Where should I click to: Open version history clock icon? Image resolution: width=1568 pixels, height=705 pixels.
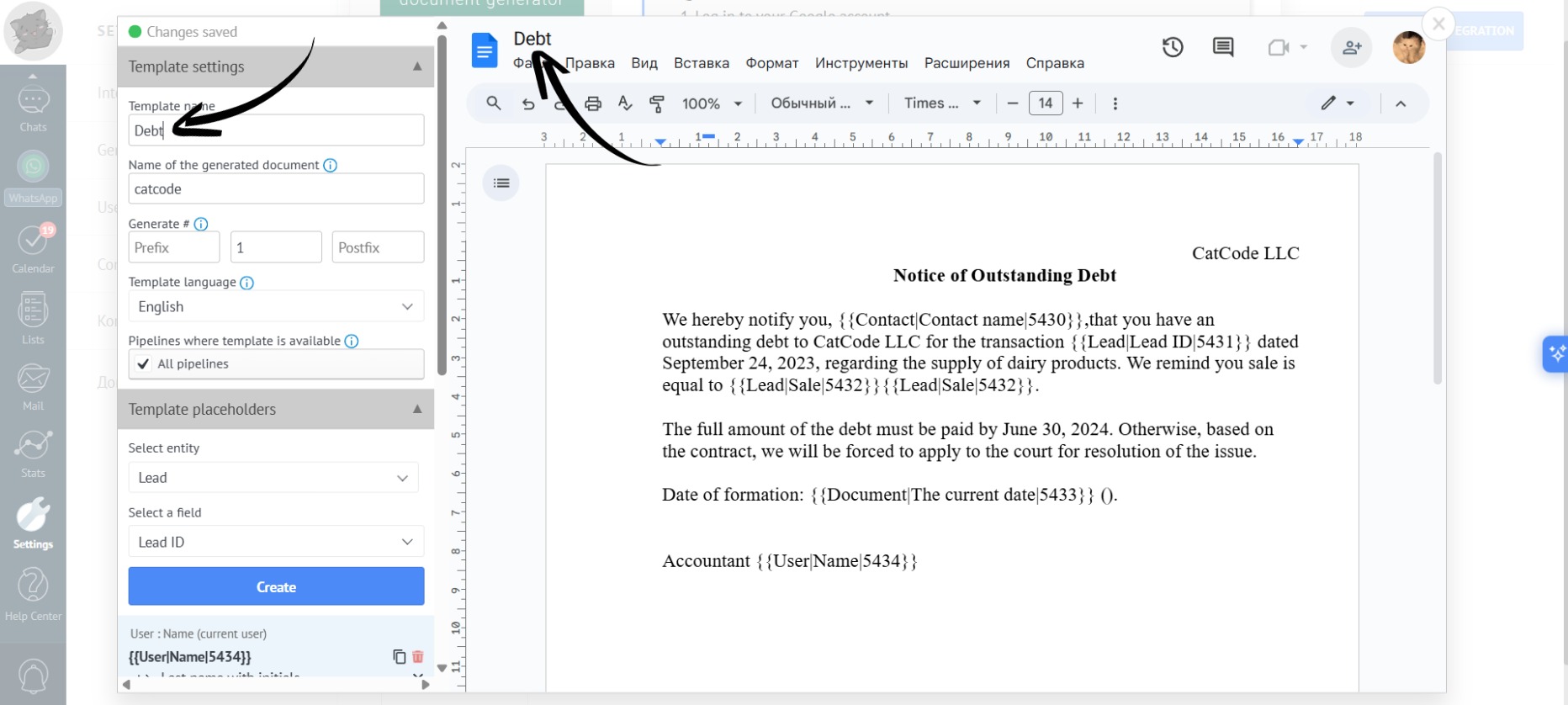1173,48
